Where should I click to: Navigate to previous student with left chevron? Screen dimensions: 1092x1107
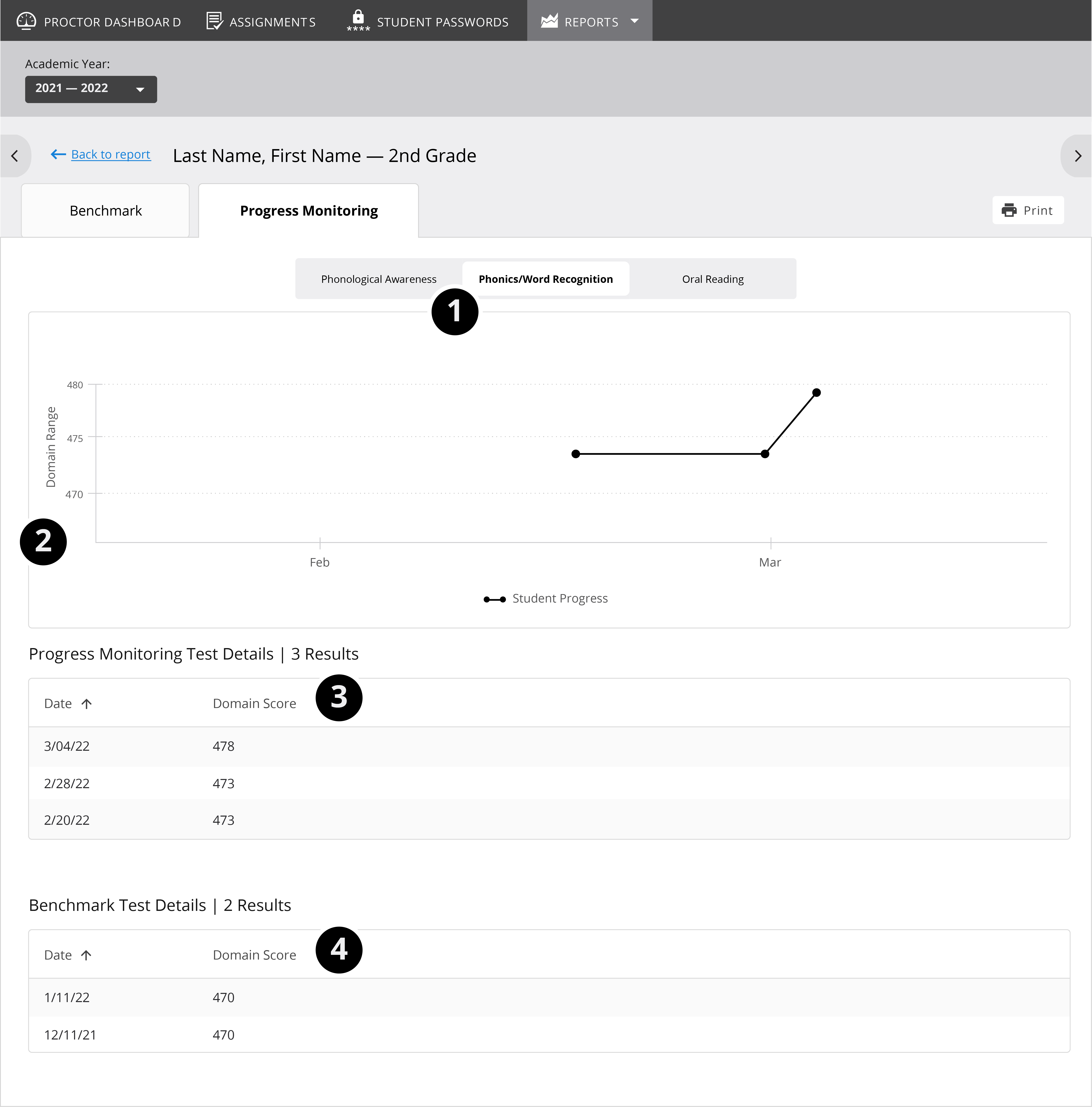14,155
